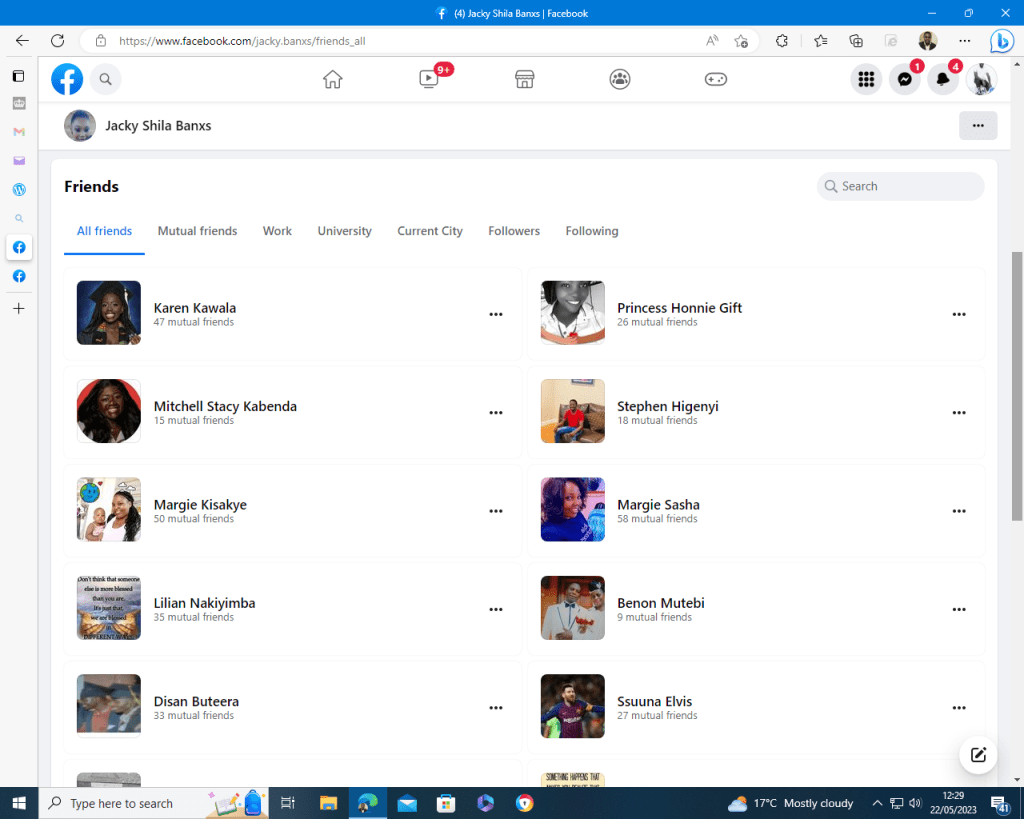1024x819 pixels.
Task: Expand options menu for Karen Kawala
Action: (496, 314)
